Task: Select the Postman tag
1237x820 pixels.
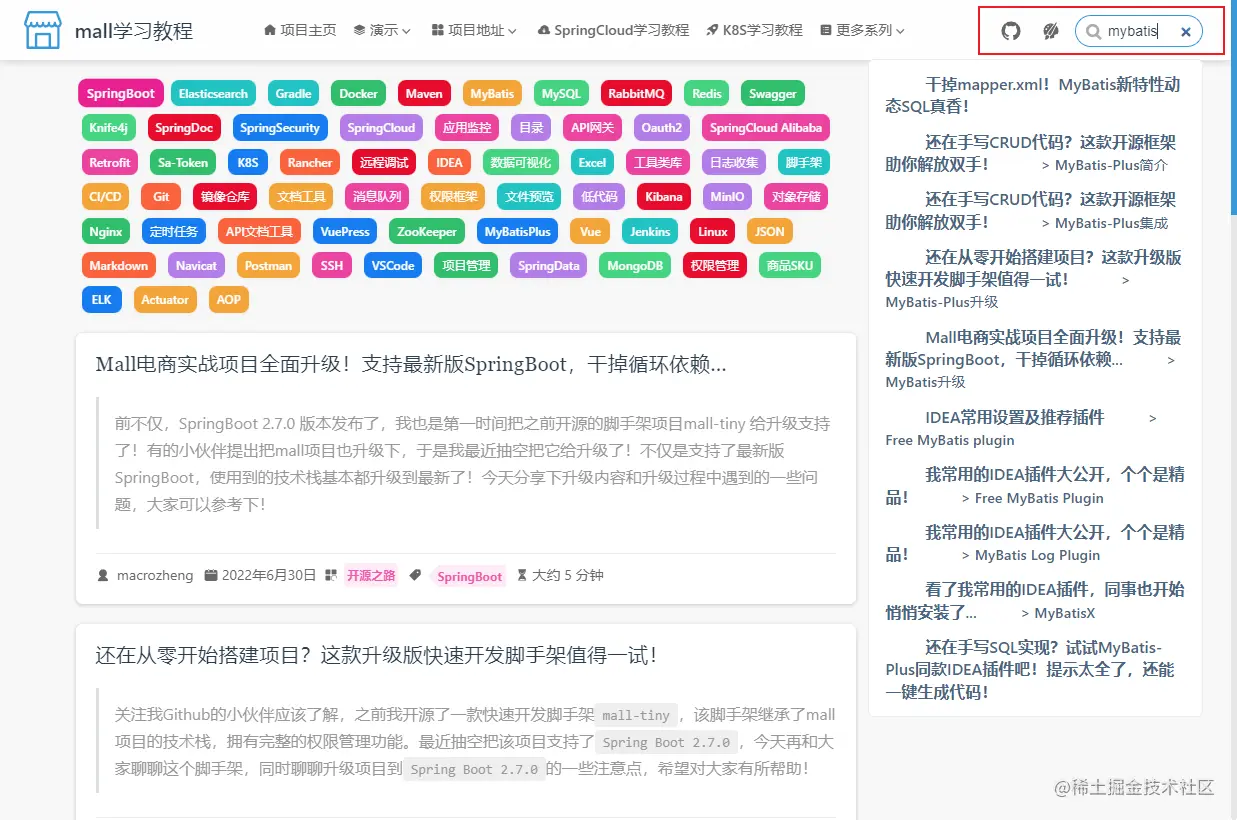Action: 268,265
